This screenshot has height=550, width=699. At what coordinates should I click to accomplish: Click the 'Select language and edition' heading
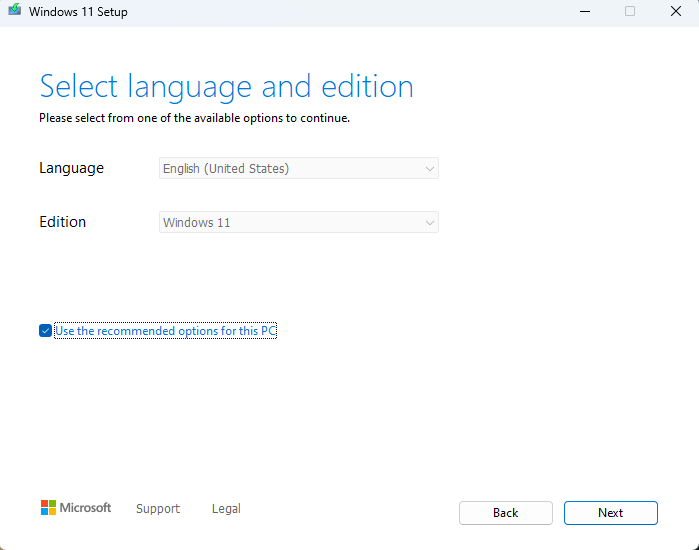click(x=226, y=87)
